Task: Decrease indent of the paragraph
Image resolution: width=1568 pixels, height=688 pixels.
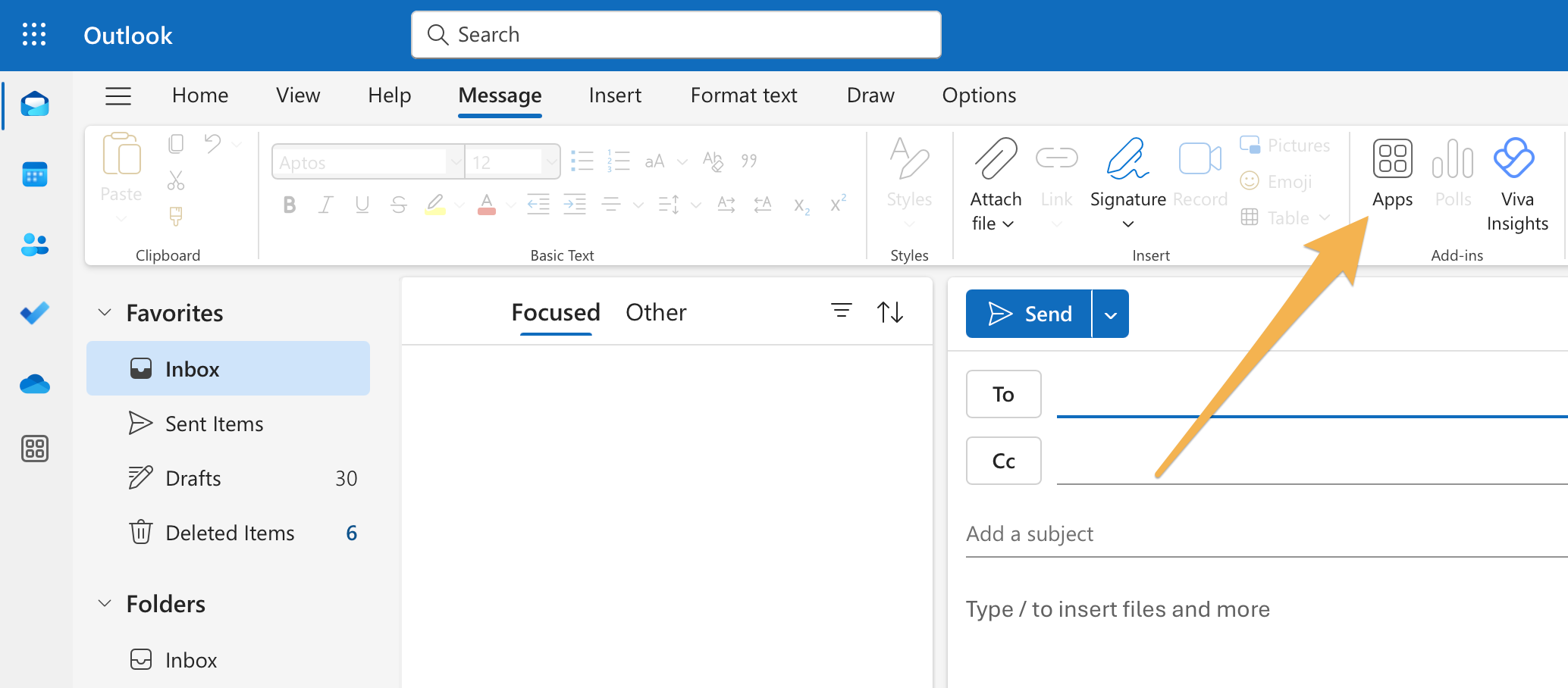Action: (x=538, y=204)
